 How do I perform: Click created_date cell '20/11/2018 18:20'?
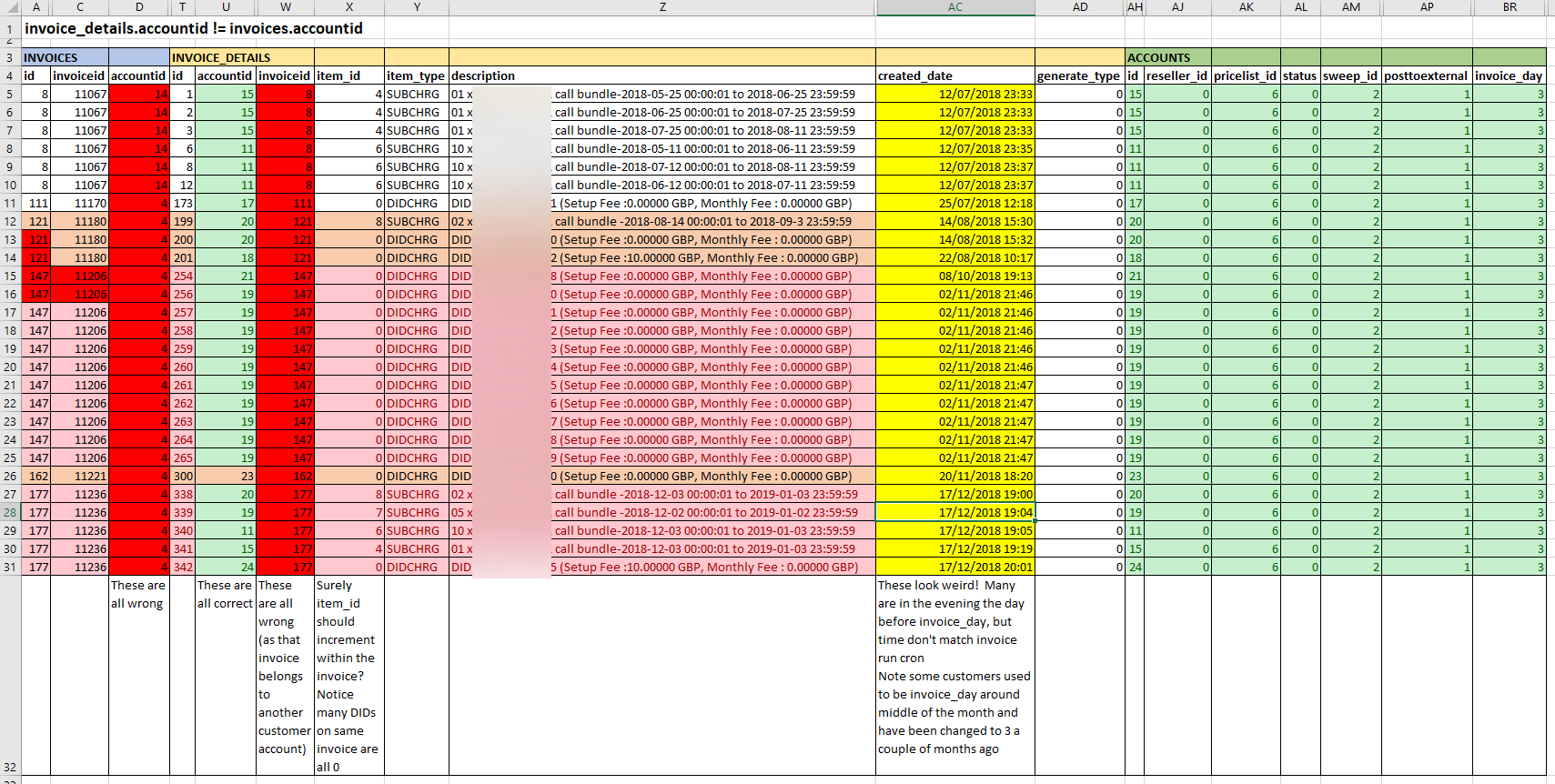point(955,476)
